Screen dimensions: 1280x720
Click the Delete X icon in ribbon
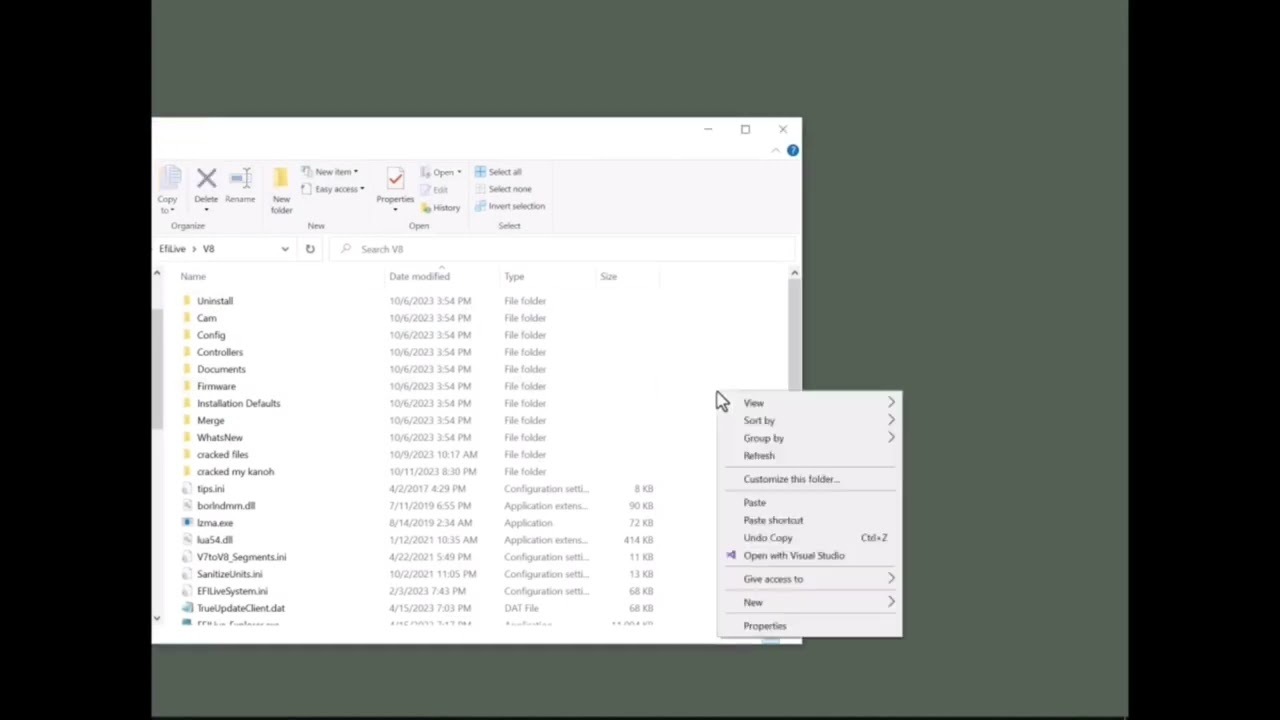click(206, 179)
